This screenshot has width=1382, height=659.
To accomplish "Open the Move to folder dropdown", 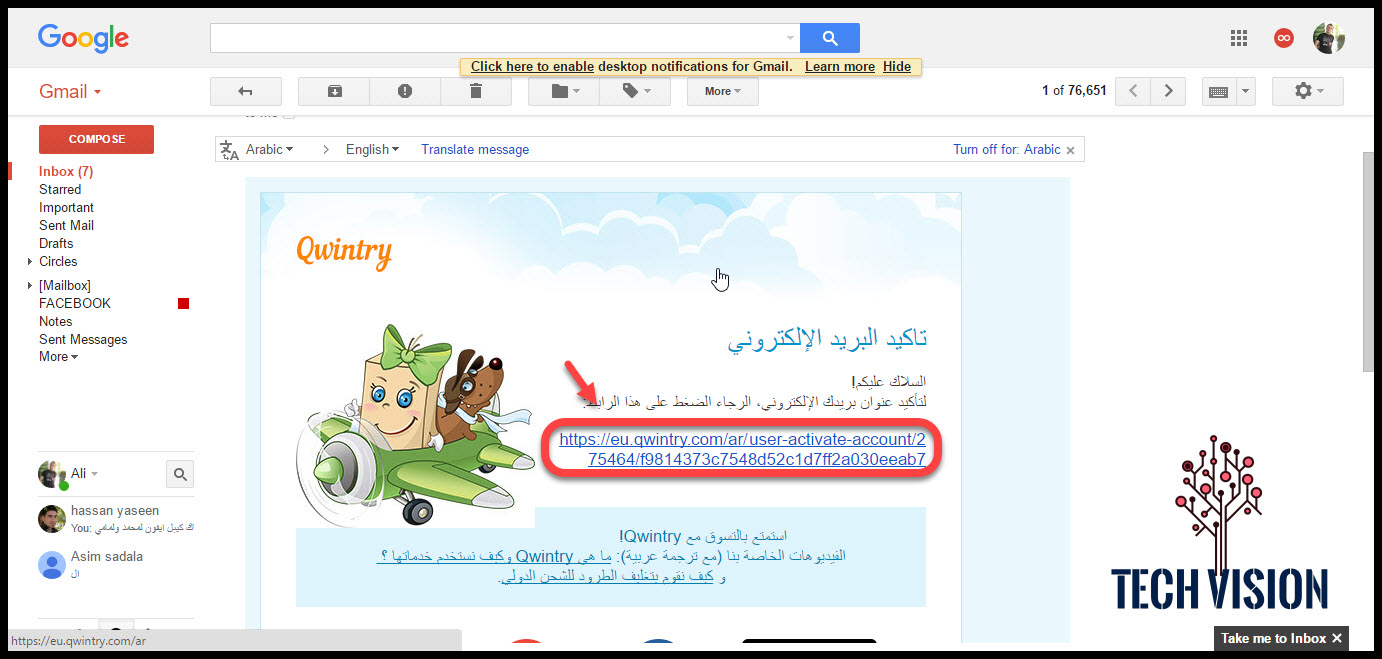I will [x=564, y=91].
